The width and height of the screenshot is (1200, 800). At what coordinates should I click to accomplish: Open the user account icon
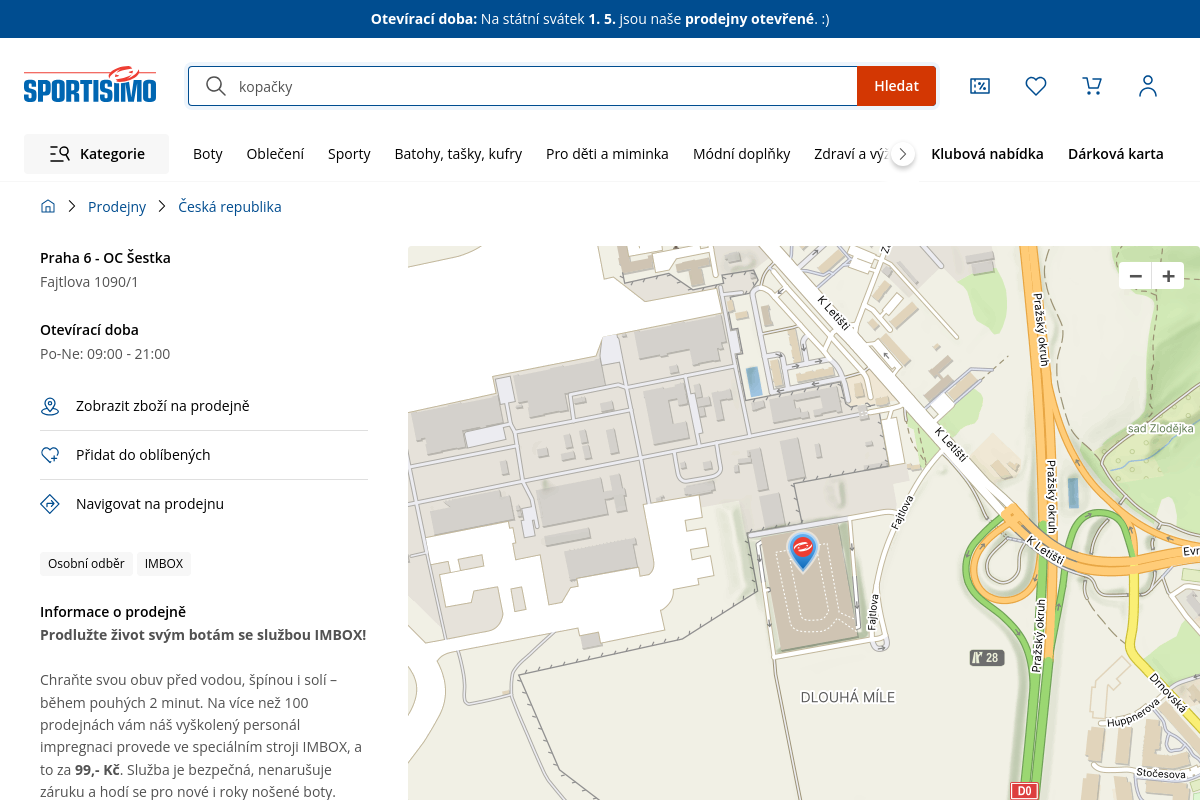click(1148, 86)
